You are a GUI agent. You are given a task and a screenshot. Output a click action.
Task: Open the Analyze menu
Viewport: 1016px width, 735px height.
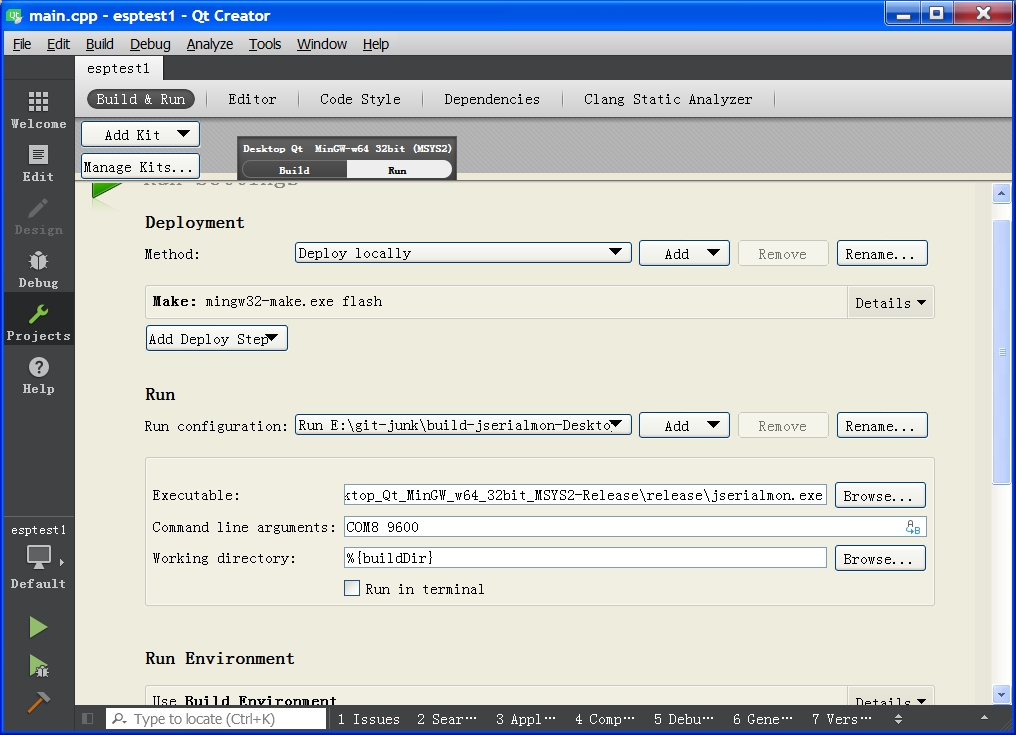point(210,44)
